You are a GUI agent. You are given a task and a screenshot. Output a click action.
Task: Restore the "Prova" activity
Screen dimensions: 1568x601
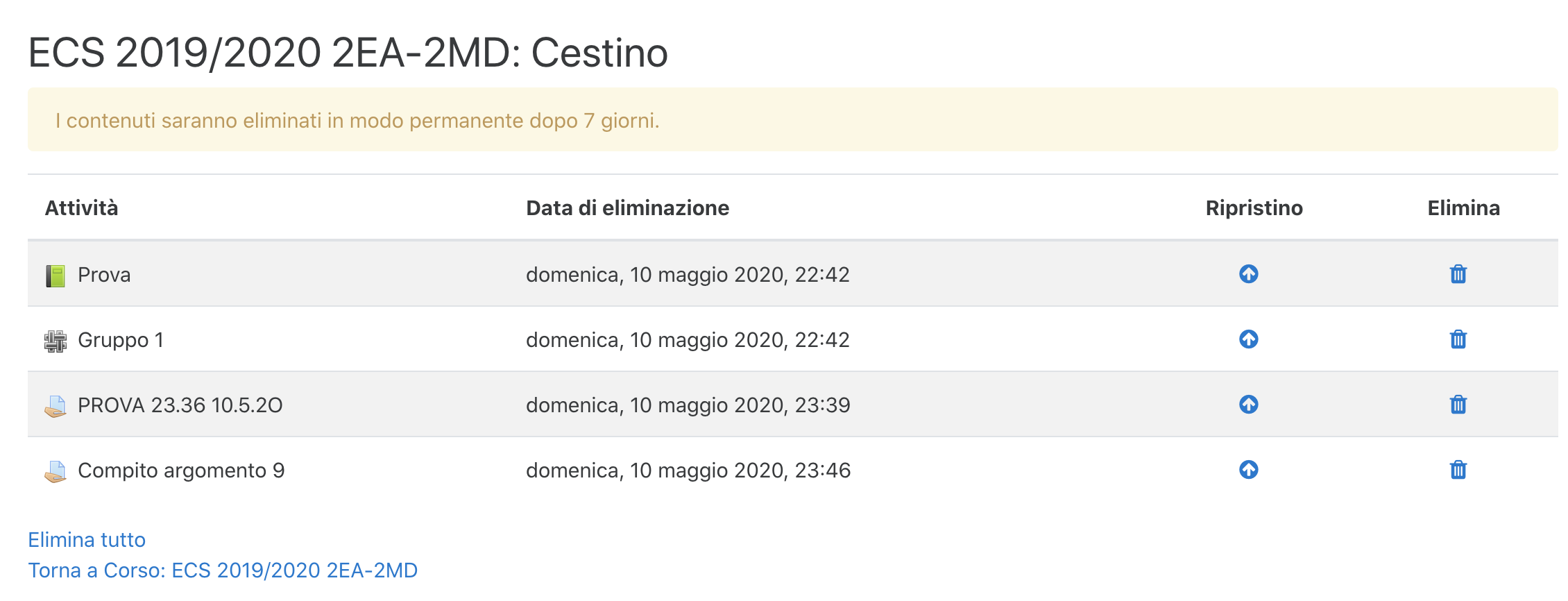coord(1248,275)
